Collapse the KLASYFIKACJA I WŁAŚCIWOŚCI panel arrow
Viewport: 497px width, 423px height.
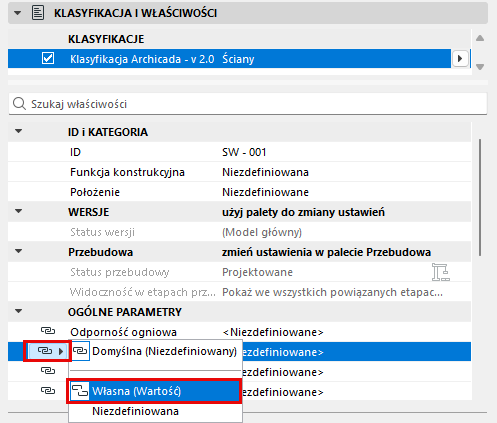click(x=17, y=13)
